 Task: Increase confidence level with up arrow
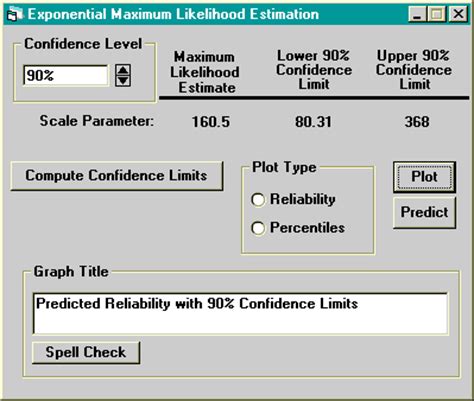click(x=123, y=70)
